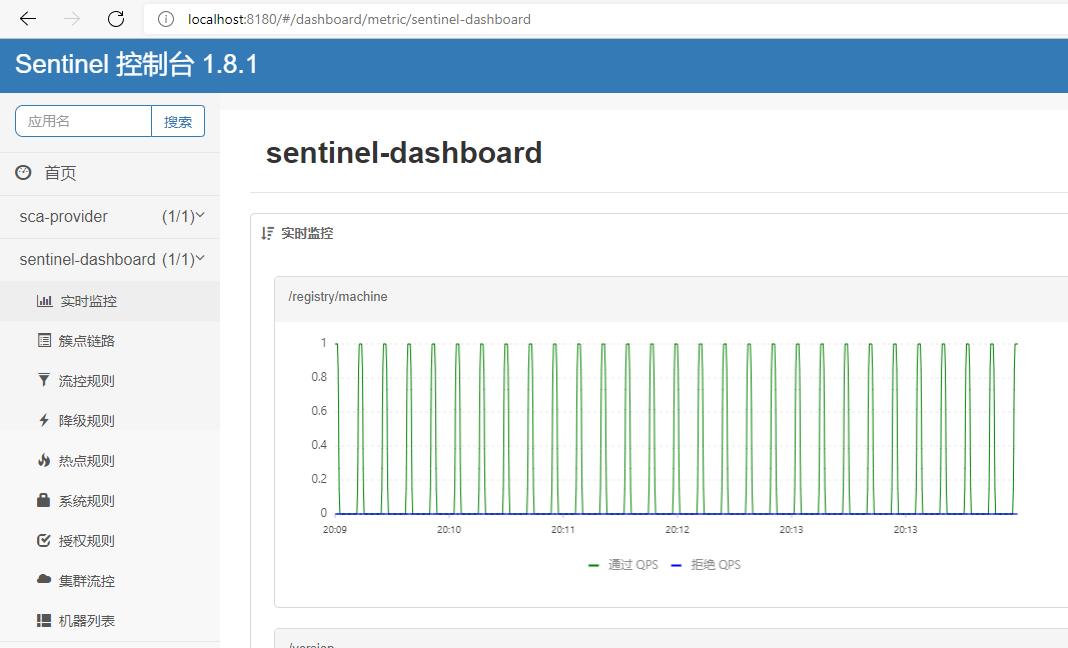Click the 系统规则 lock icon
This screenshot has width=1068, height=648.
(42, 500)
